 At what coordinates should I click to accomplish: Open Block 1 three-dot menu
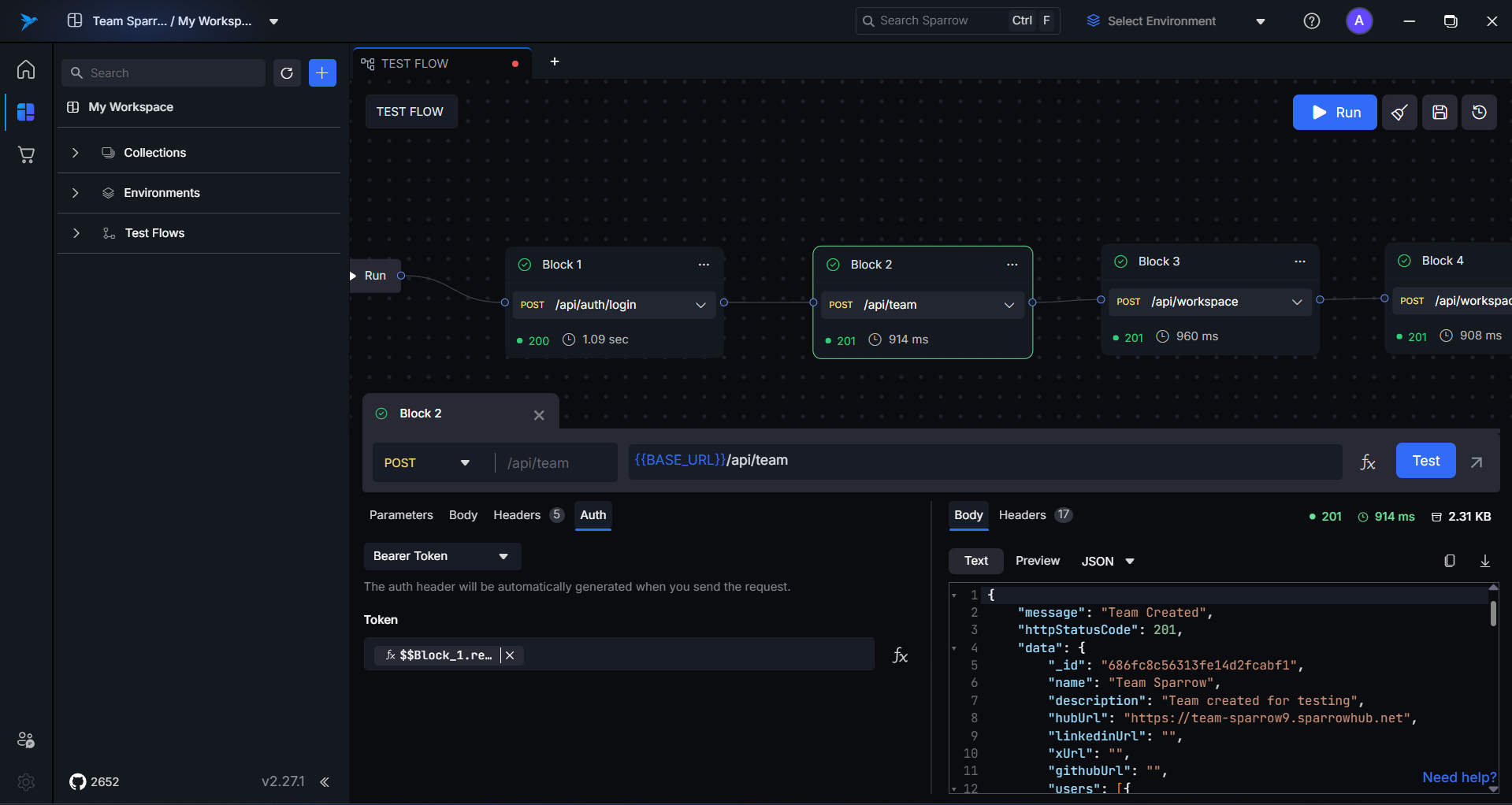704,265
